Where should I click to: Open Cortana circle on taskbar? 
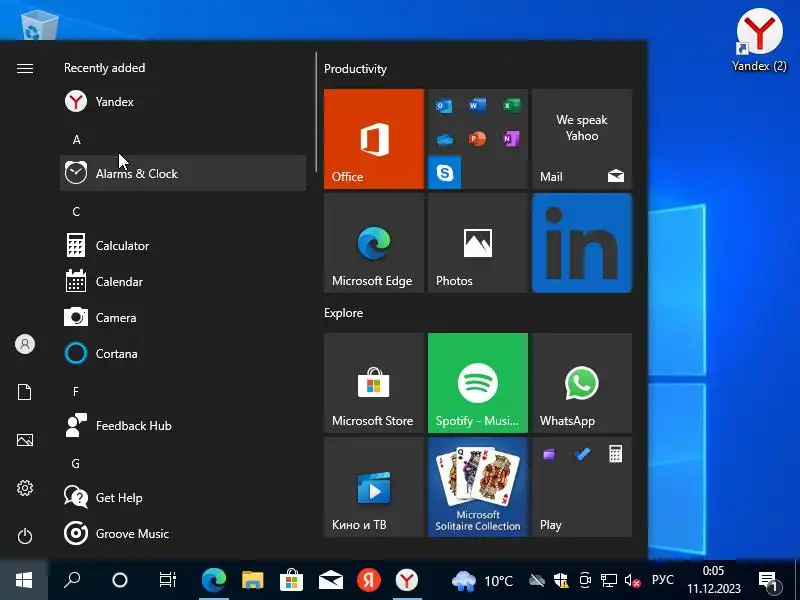tap(120, 580)
